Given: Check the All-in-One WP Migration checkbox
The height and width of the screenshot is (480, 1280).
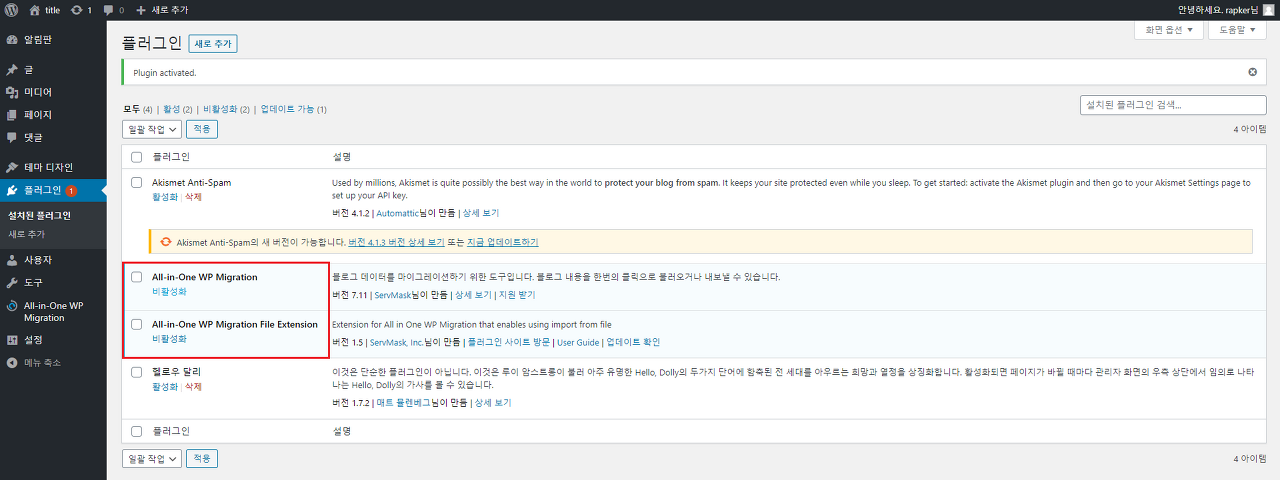Looking at the screenshot, I should 137,277.
